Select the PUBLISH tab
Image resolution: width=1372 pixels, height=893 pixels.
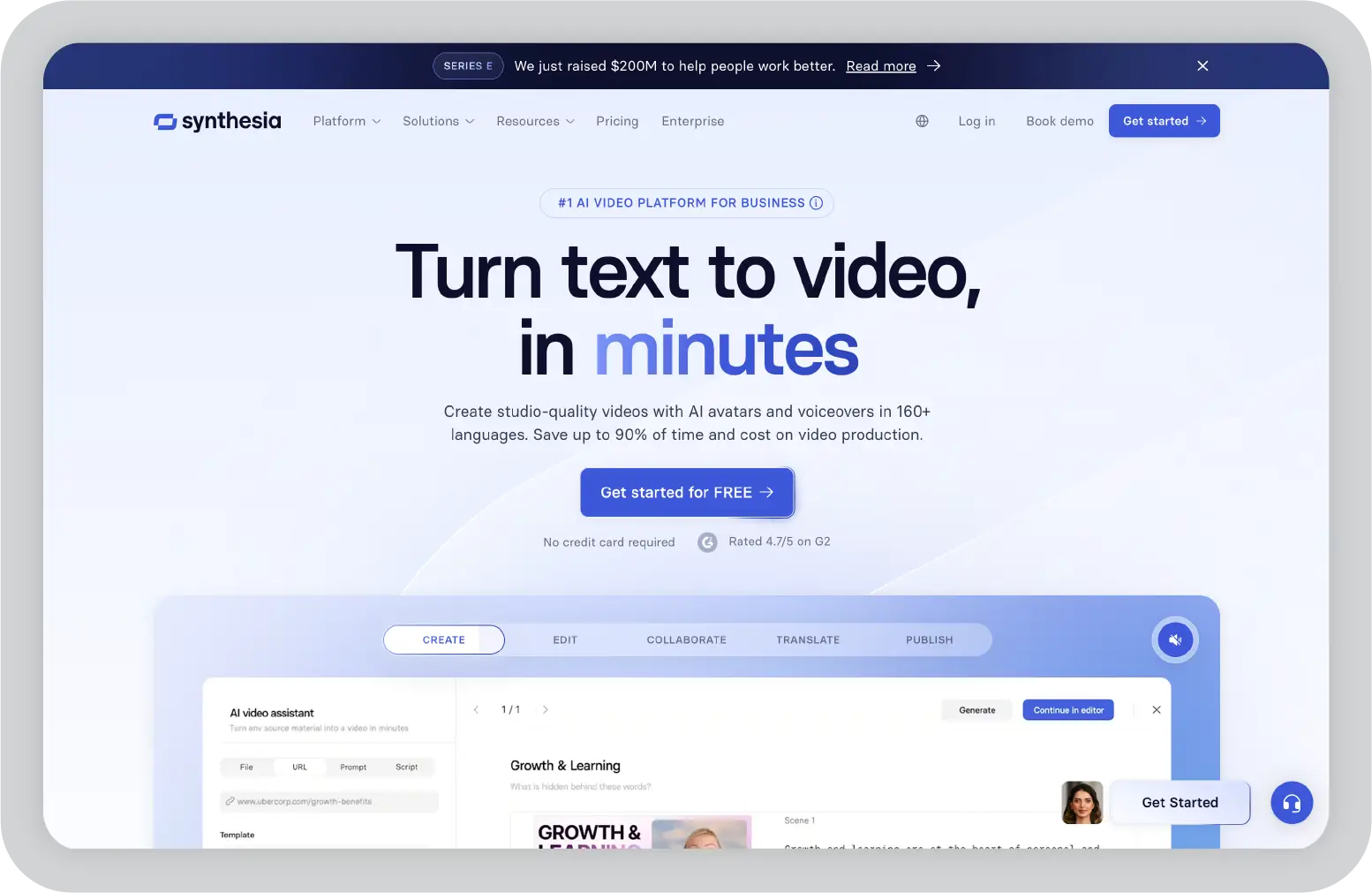(930, 640)
